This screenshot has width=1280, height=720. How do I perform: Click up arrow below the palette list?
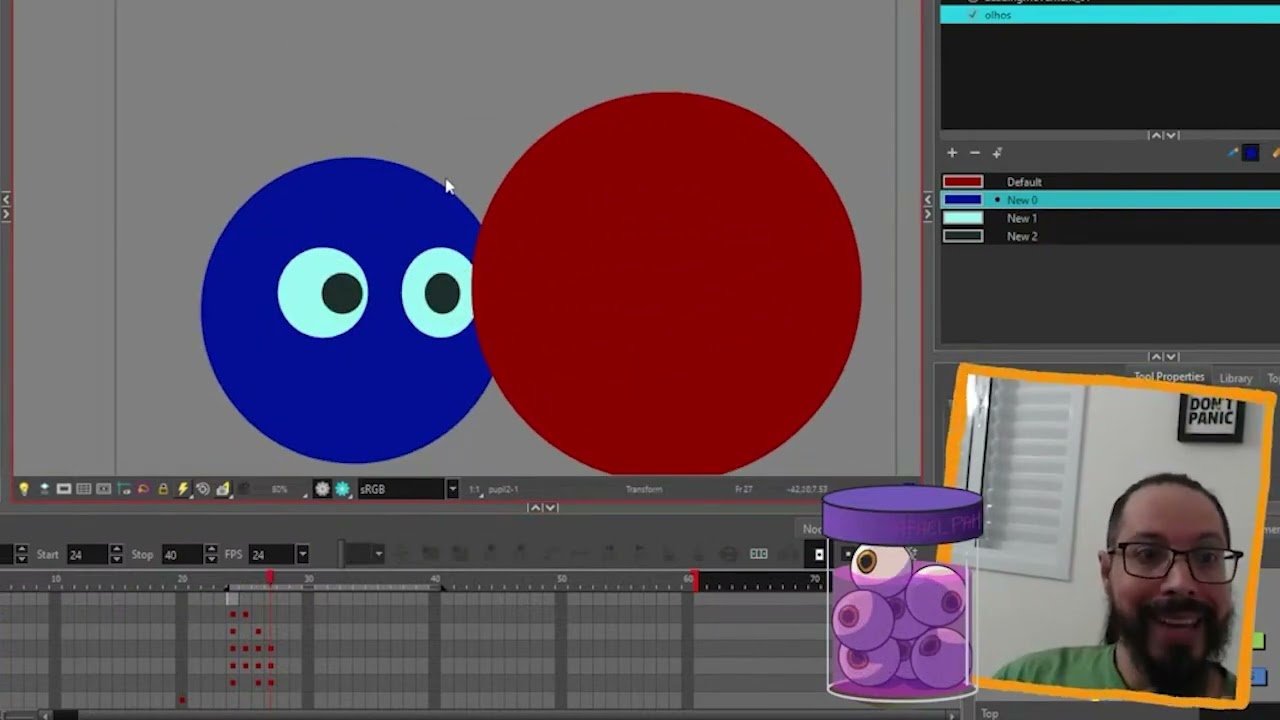tap(1155, 135)
